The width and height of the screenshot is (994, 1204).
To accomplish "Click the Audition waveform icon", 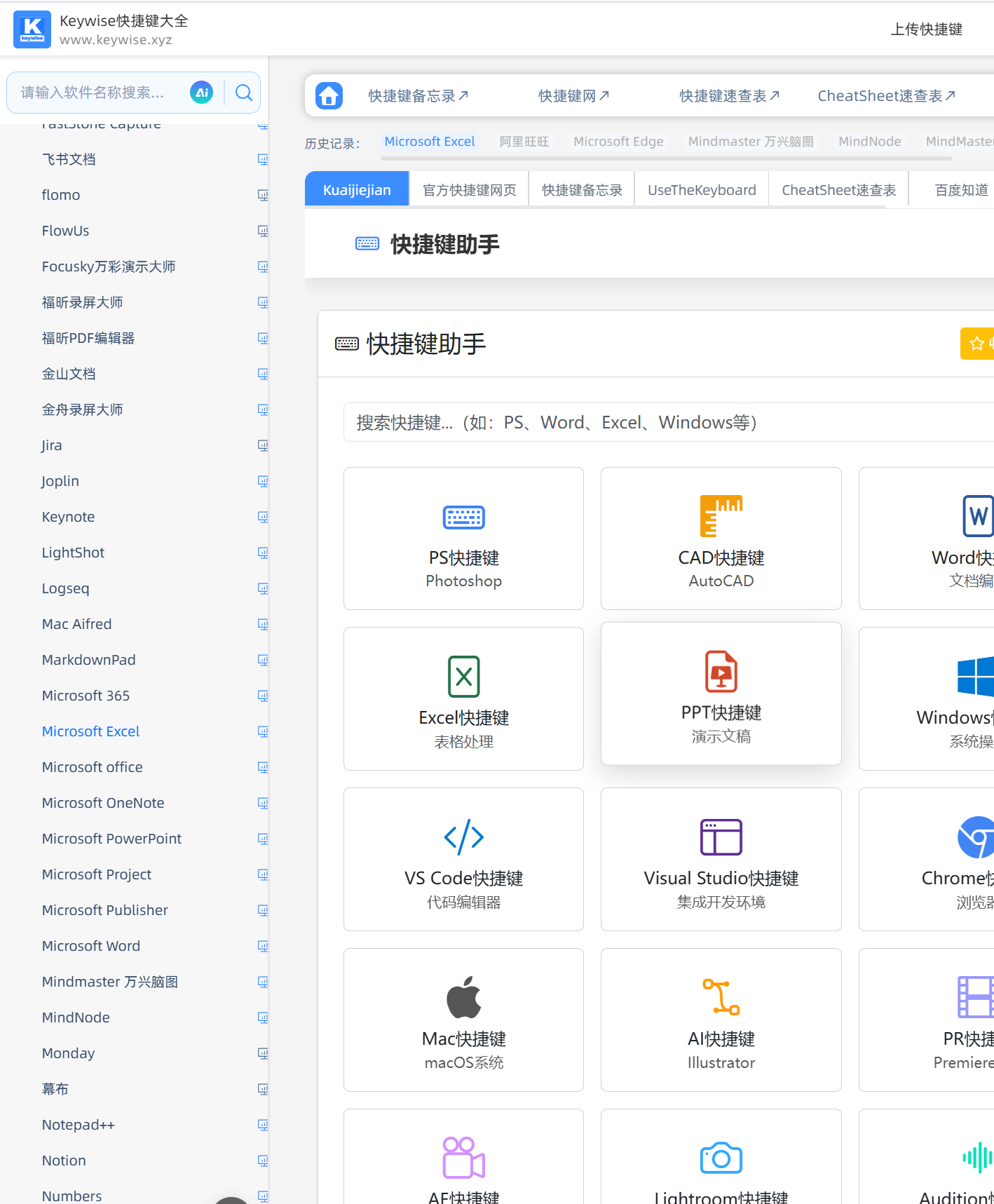I will 978,1157.
